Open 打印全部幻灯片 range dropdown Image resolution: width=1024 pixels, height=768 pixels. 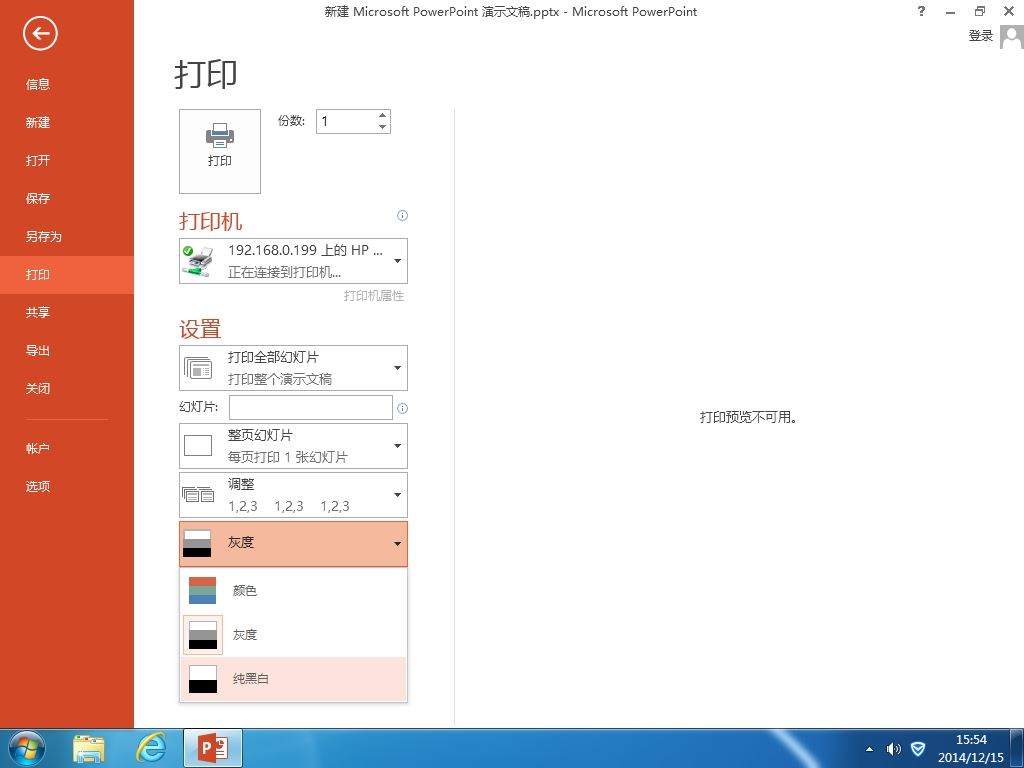(293, 368)
